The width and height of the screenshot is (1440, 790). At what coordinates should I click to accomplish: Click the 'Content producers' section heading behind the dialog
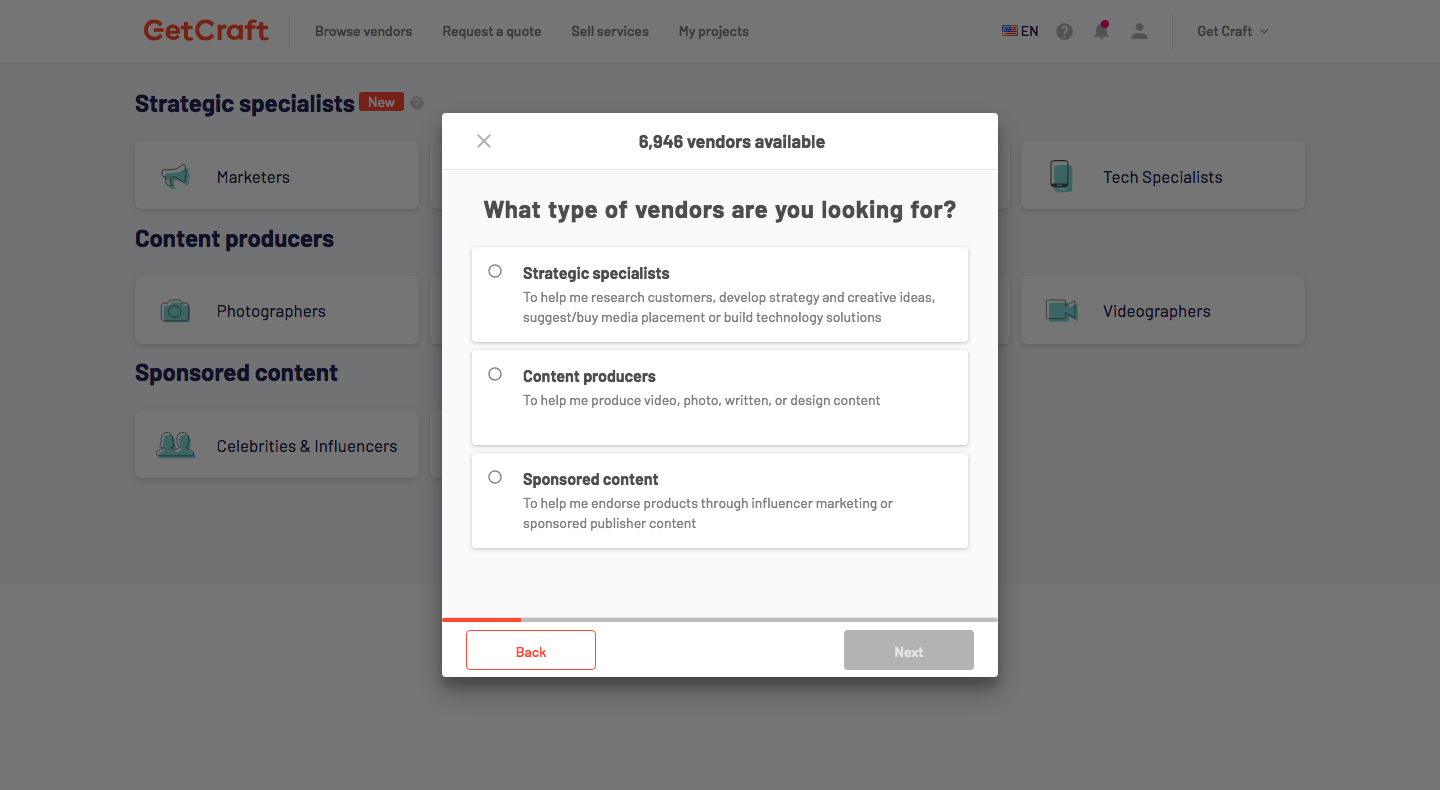tap(234, 239)
